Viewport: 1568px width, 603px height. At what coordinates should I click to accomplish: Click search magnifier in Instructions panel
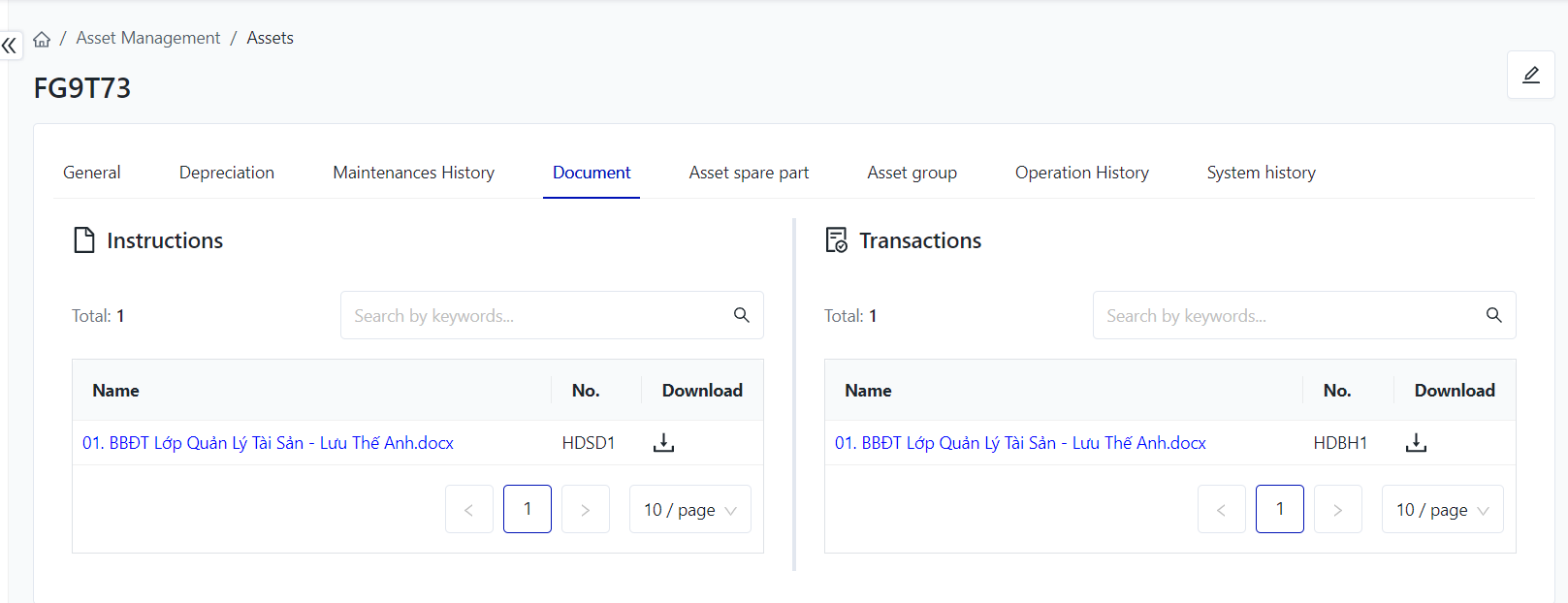coord(741,315)
